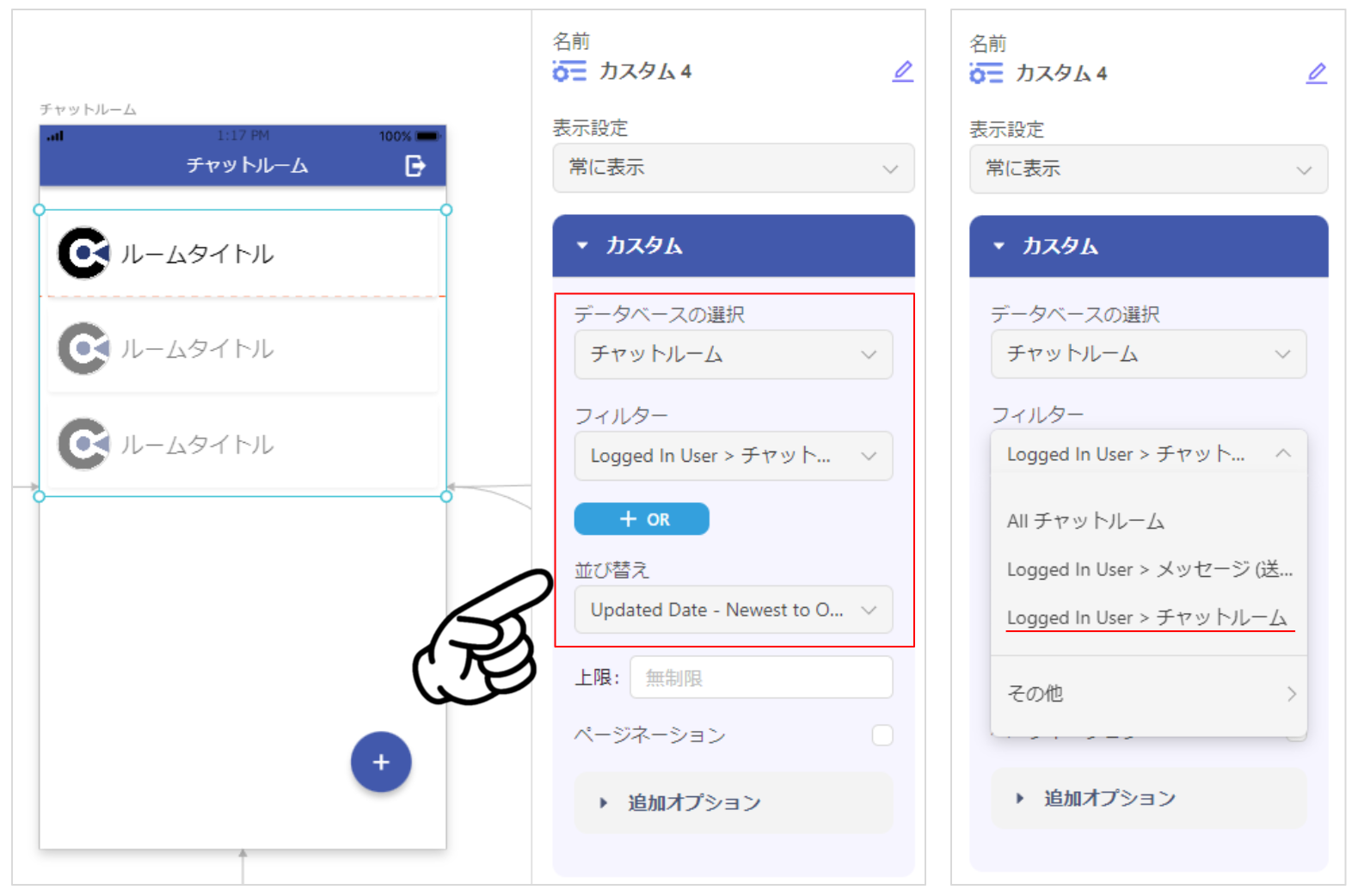1364x896 pixels.
Task: Toggle the ページネーション checkbox
Action: point(882,735)
